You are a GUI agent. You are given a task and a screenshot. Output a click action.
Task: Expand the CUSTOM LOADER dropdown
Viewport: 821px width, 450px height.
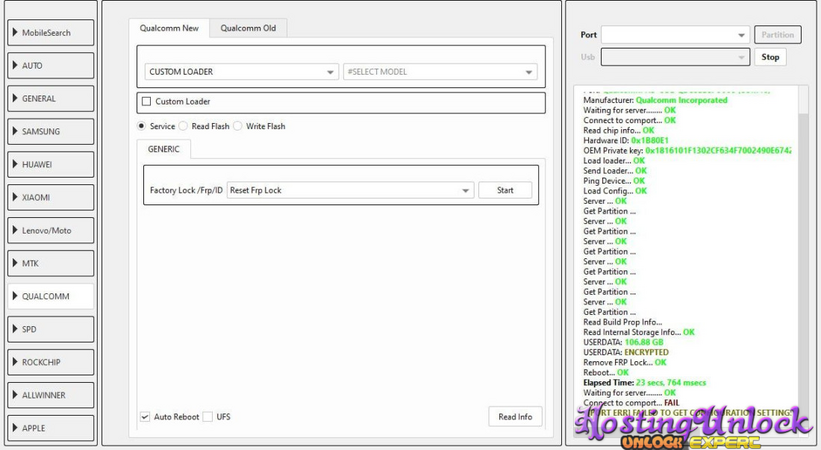click(x=241, y=72)
